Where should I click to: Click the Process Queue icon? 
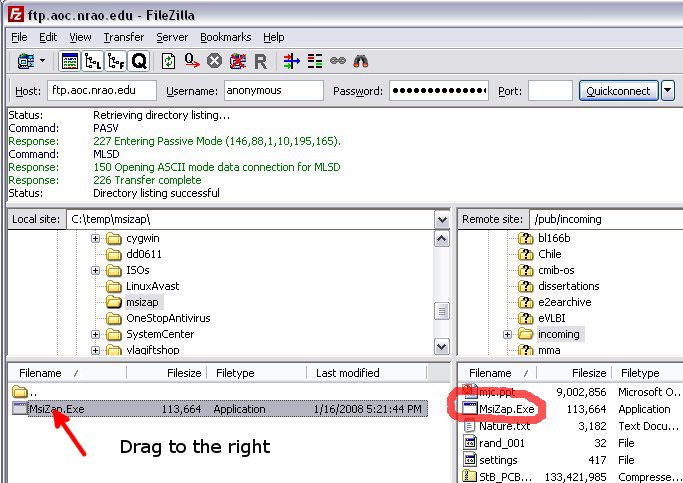(191, 61)
